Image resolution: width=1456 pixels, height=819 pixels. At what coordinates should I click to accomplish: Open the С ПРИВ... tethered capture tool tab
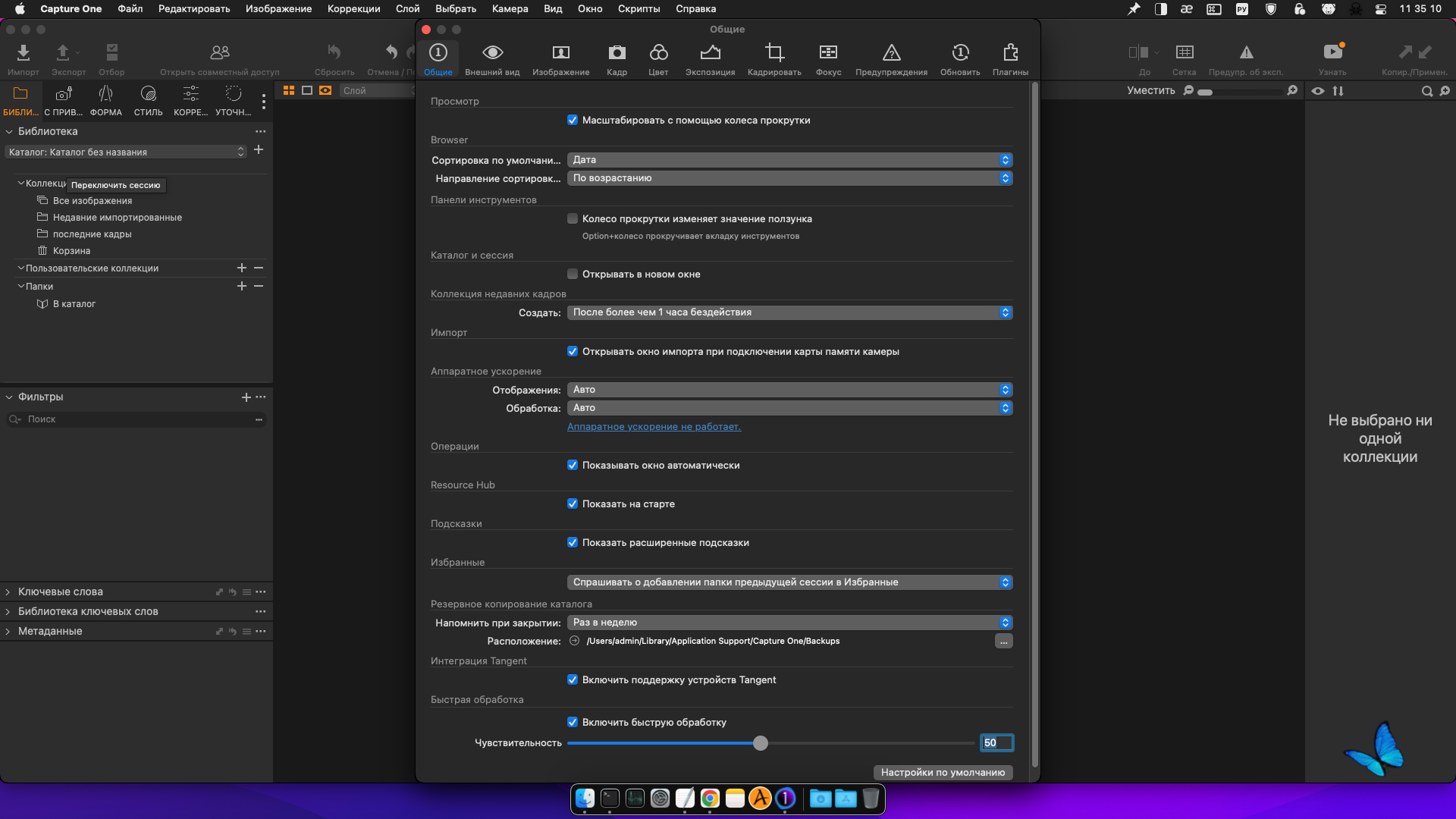click(x=64, y=101)
